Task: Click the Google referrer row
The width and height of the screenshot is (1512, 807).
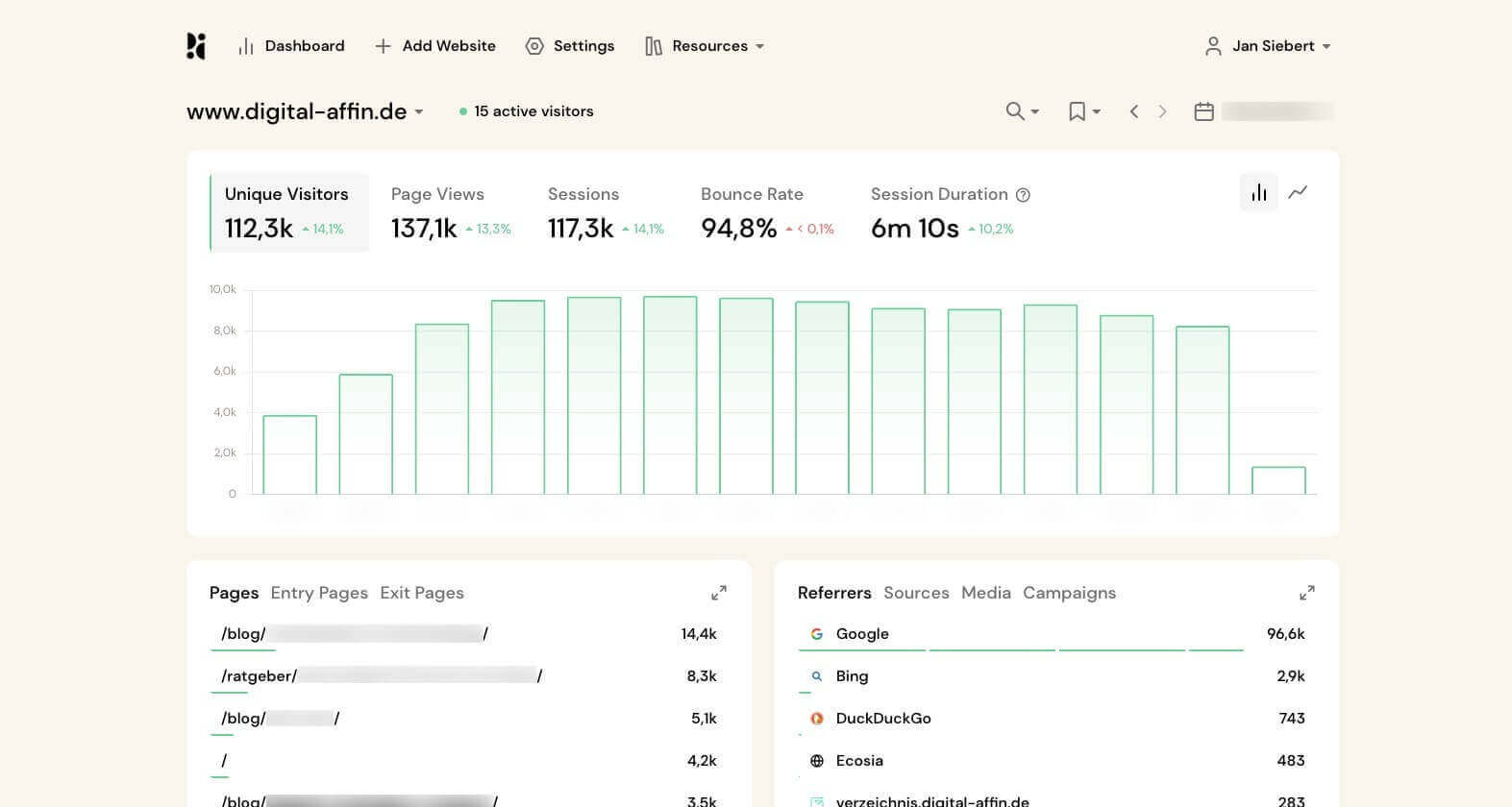Action: click(1056, 634)
